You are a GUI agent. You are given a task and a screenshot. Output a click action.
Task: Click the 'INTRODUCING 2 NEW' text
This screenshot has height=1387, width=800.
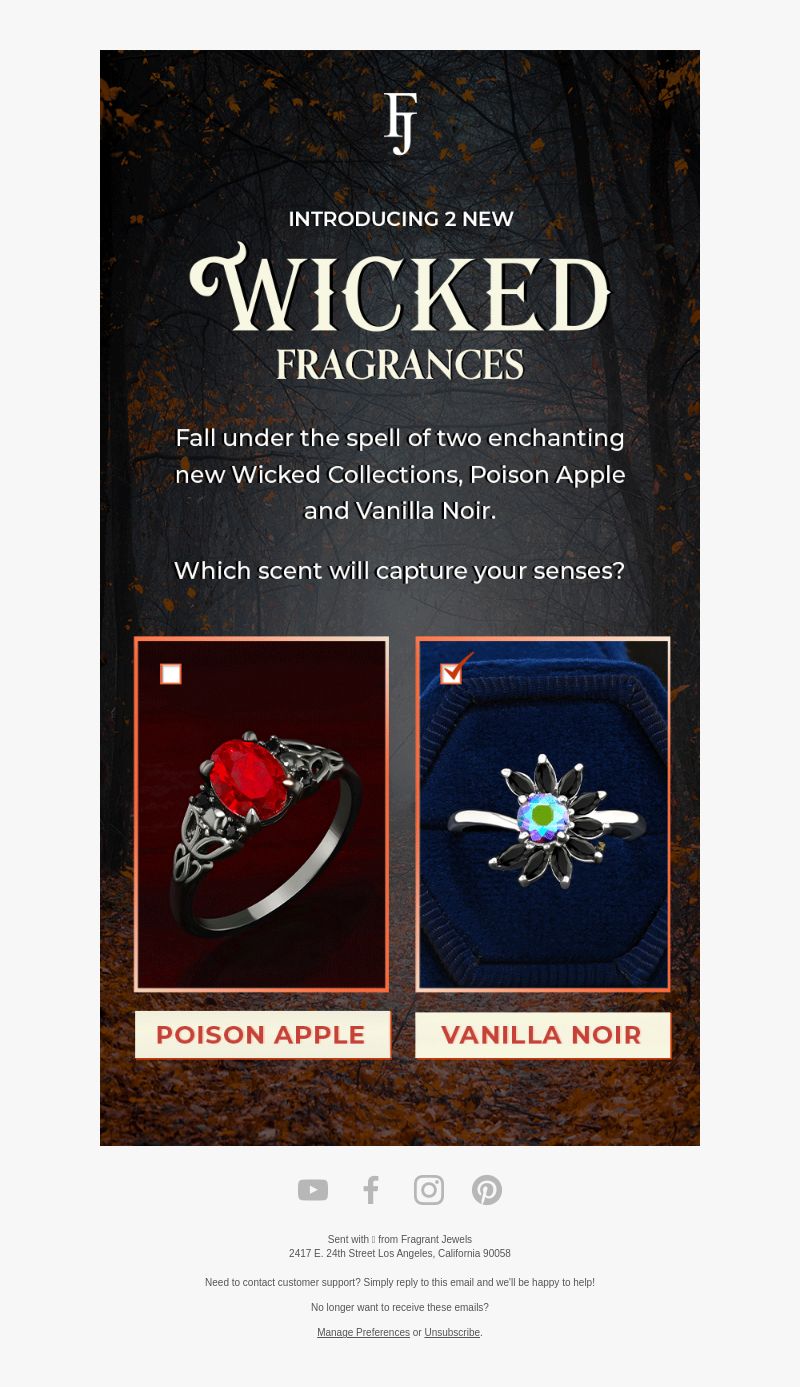[400, 219]
